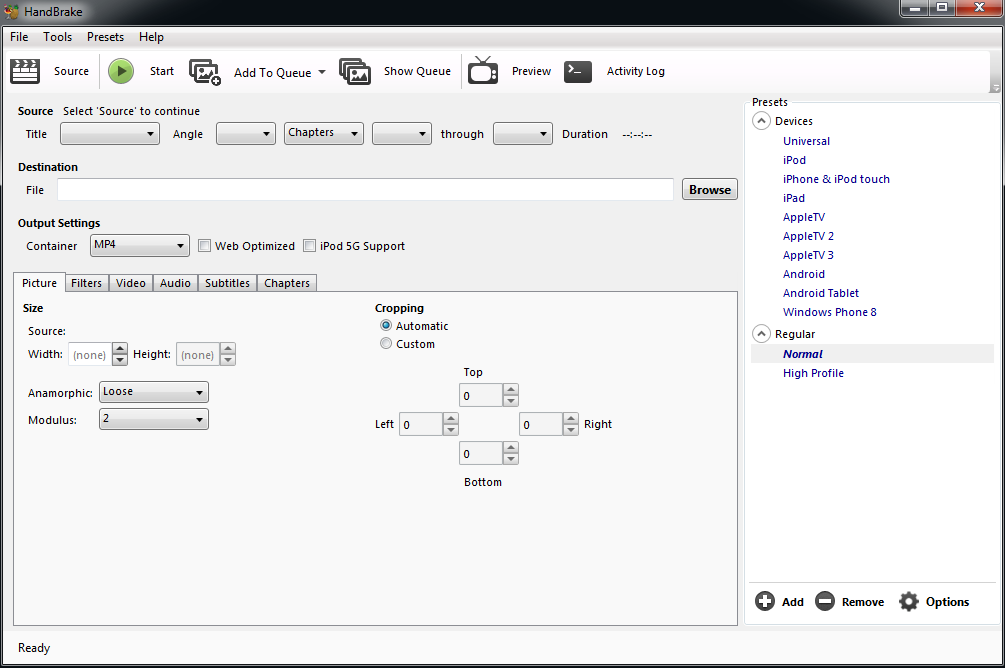Image resolution: width=1005 pixels, height=668 pixels.
Task: Switch to the Video tab
Action: 131,283
